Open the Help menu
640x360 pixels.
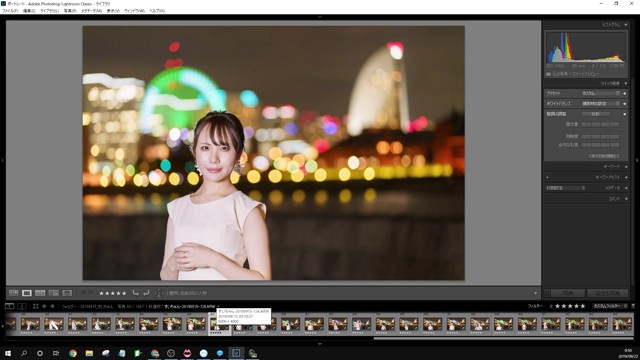(x=157, y=11)
